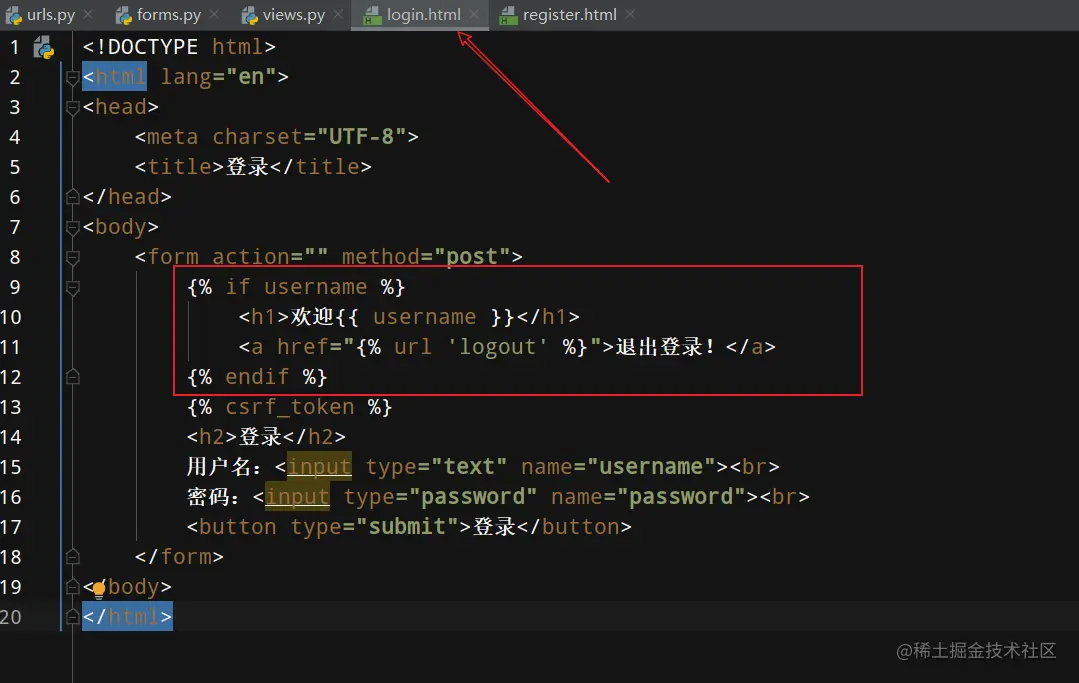
Task: Click the type="submit" button attribute
Action: [x=374, y=527]
